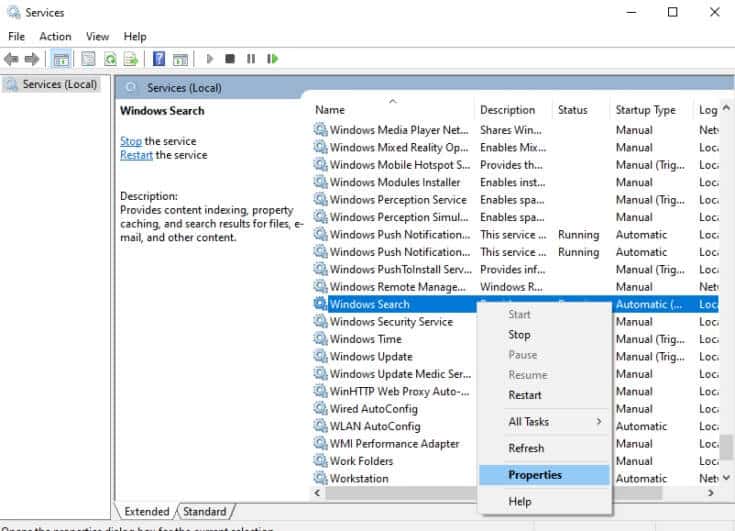Click the Forward arrow toolbar icon

tap(32, 59)
